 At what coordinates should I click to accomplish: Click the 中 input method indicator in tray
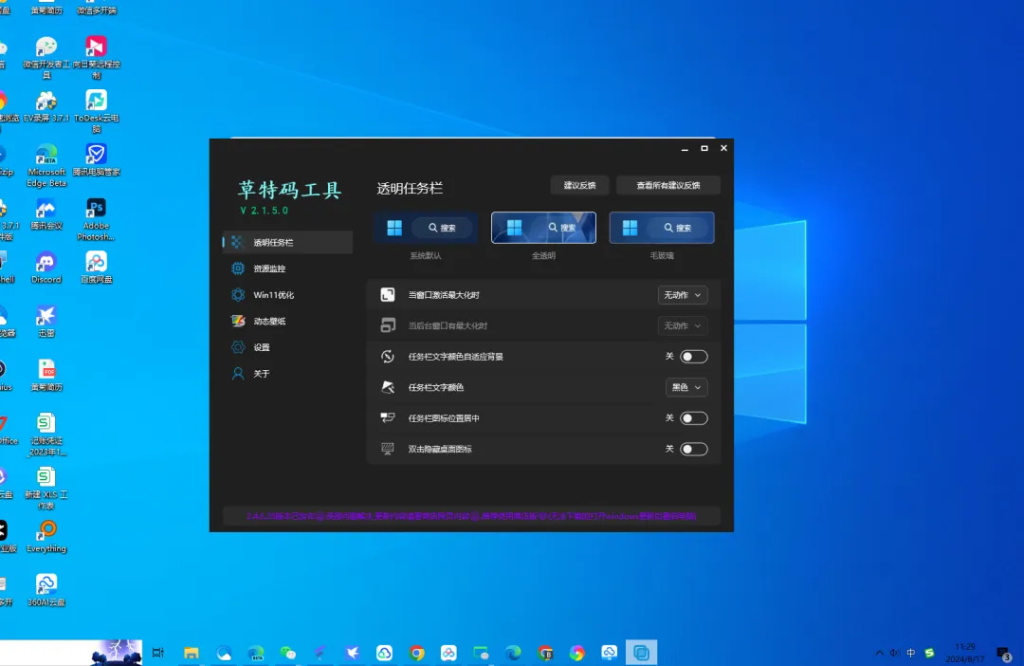point(911,652)
